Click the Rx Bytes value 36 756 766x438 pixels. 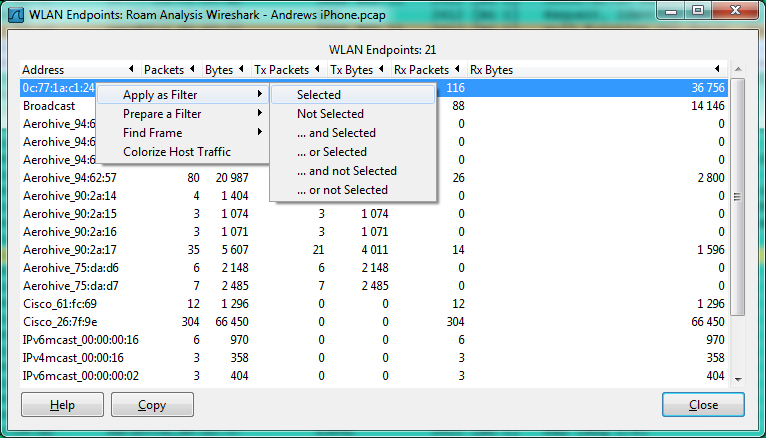pos(708,88)
